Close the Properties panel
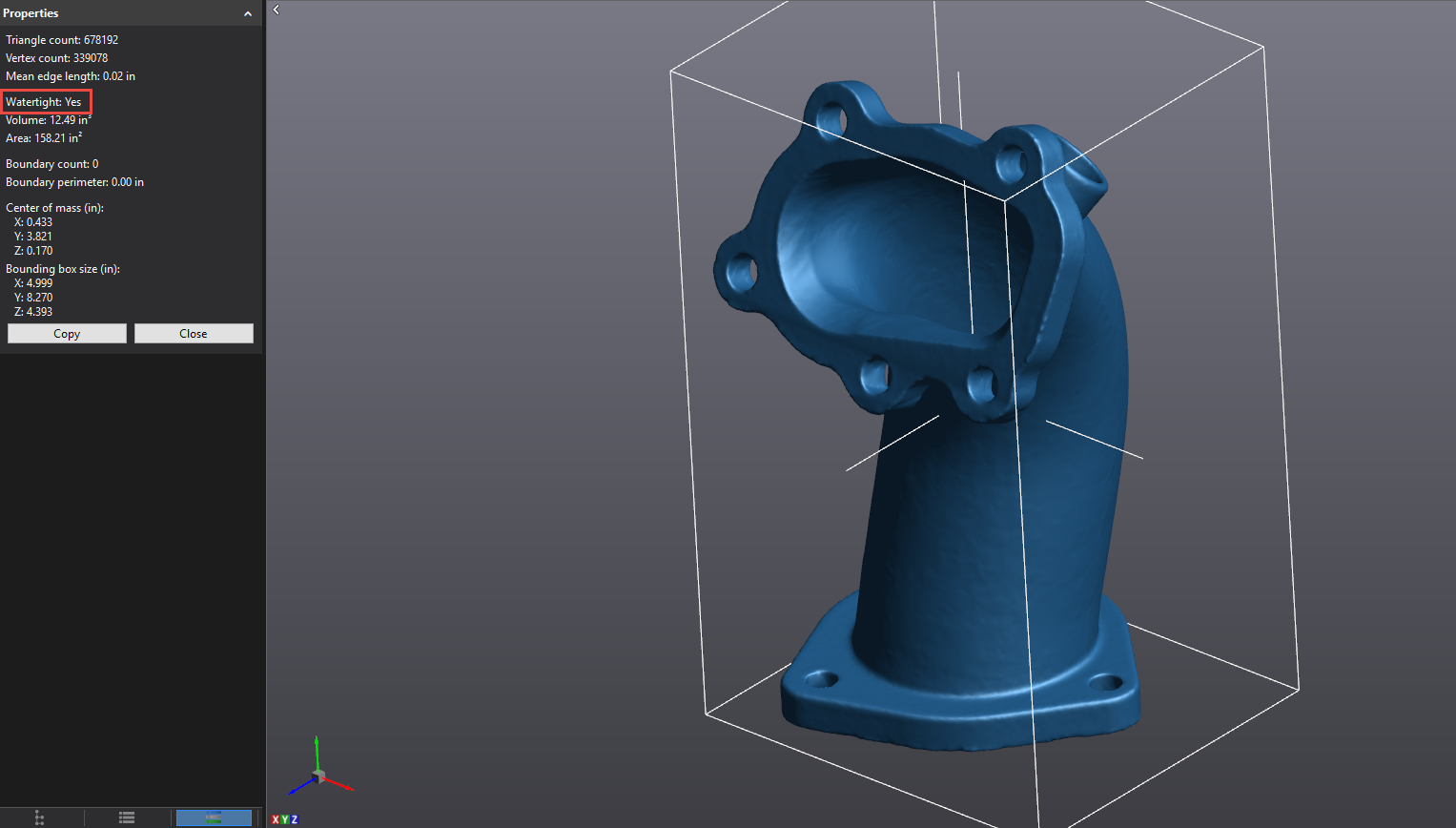Screen dimensions: 1456x828 194,333
